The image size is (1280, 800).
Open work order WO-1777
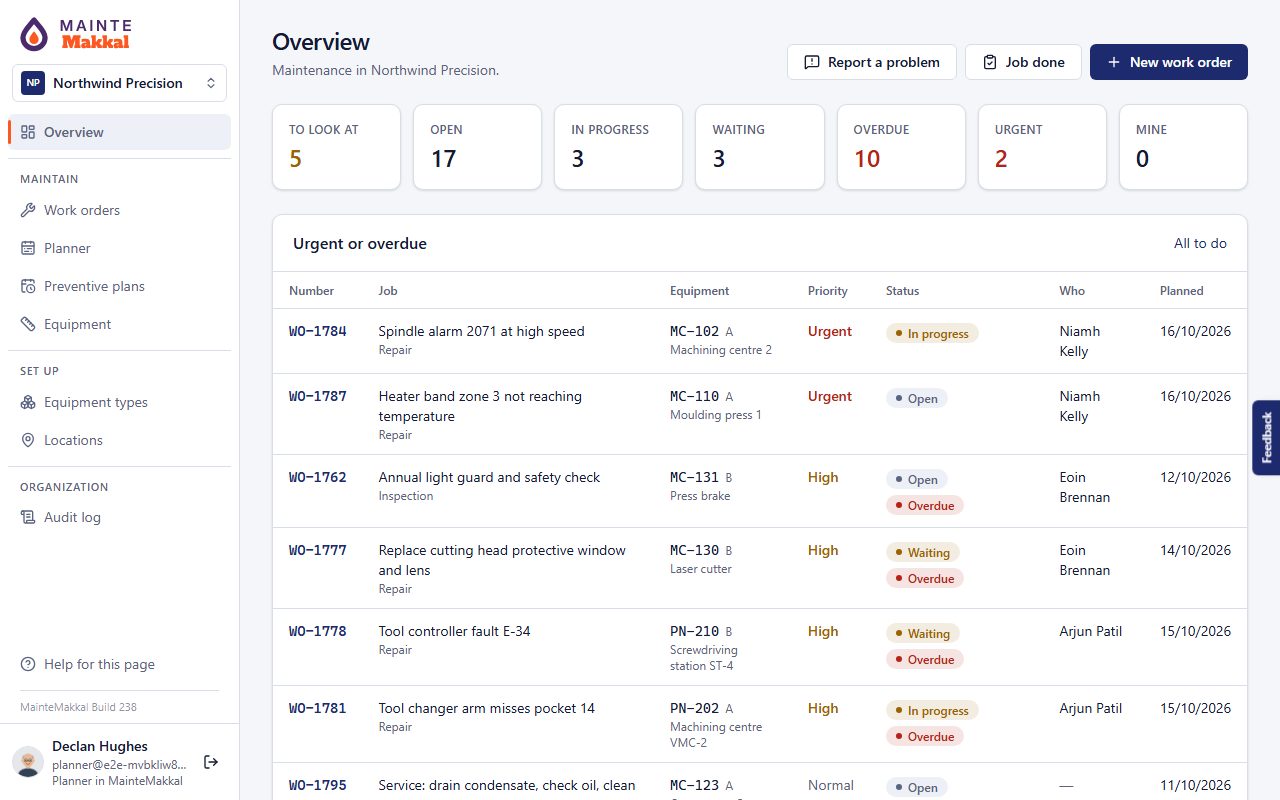point(318,550)
